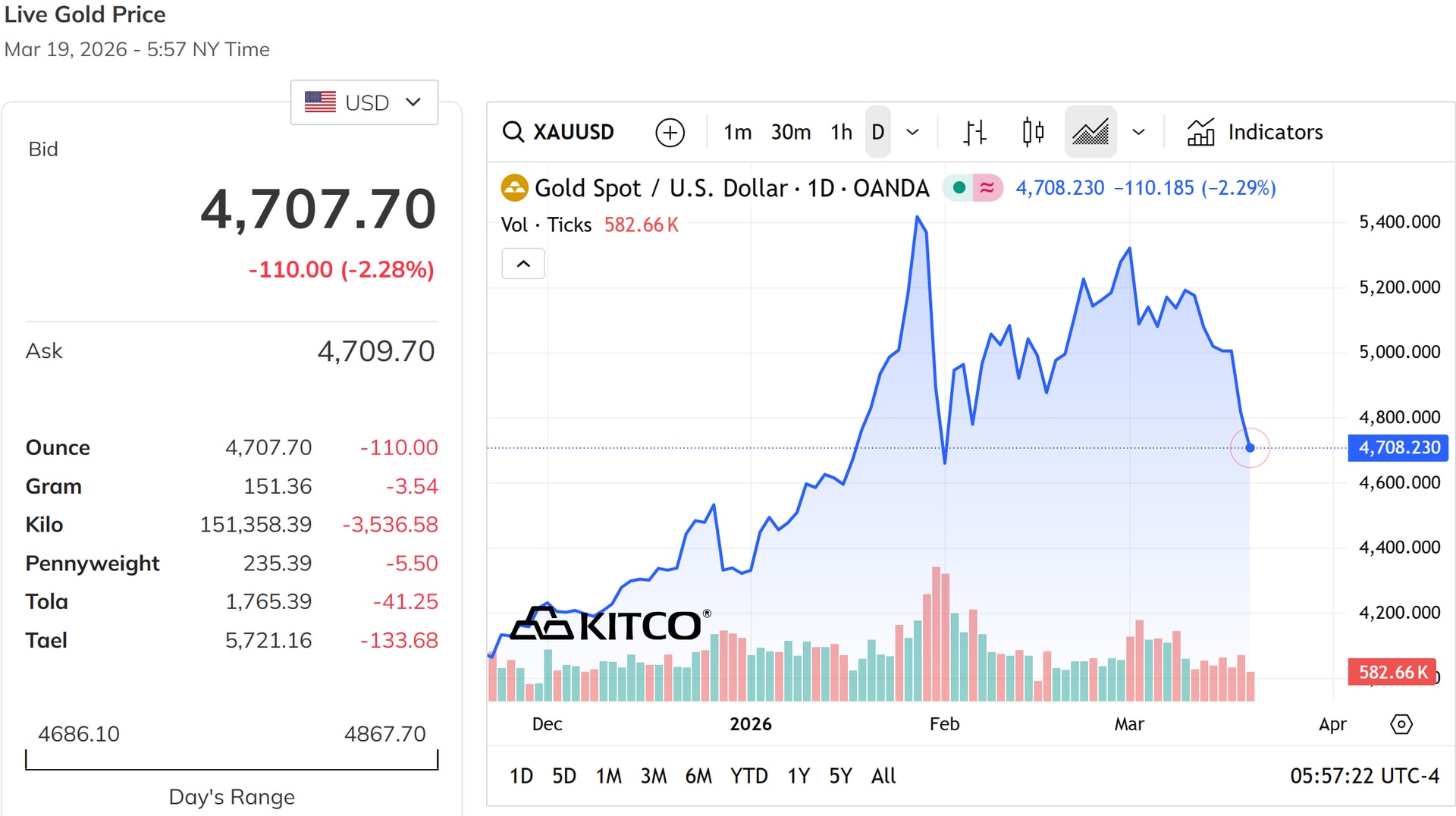Image resolution: width=1456 pixels, height=816 pixels.
Task: Select the area chart style icon
Action: coord(1090,132)
